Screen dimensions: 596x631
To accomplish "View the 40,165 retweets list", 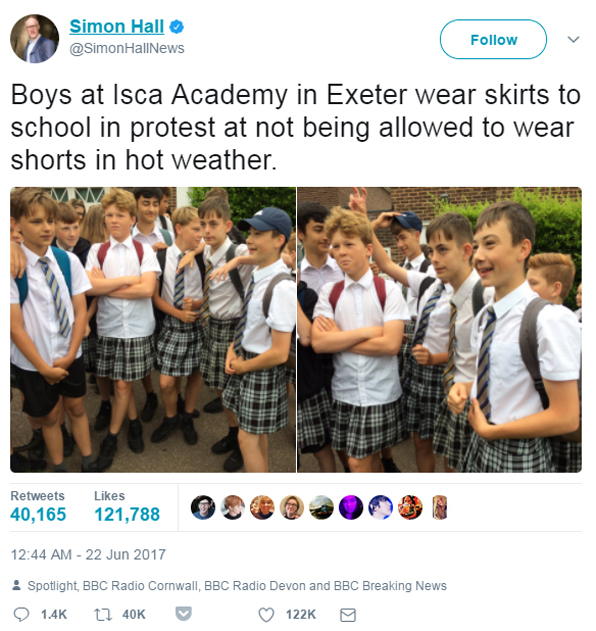I will [38, 506].
